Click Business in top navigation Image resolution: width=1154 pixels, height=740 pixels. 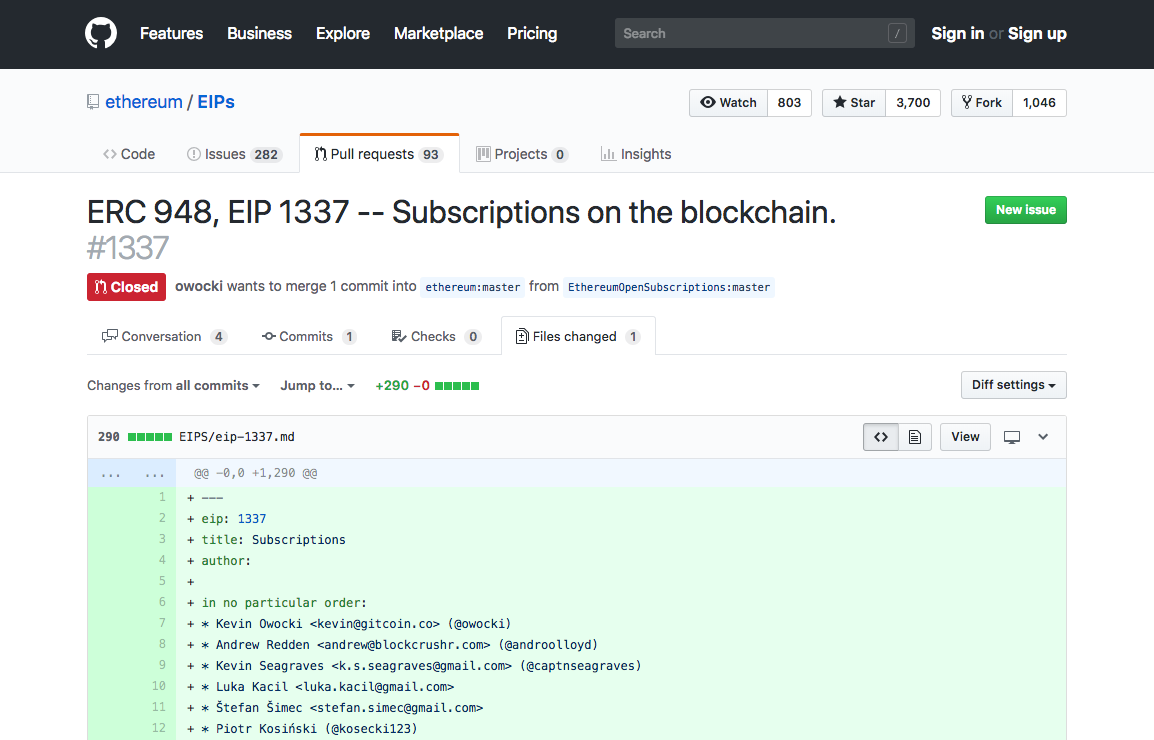(259, 33)
